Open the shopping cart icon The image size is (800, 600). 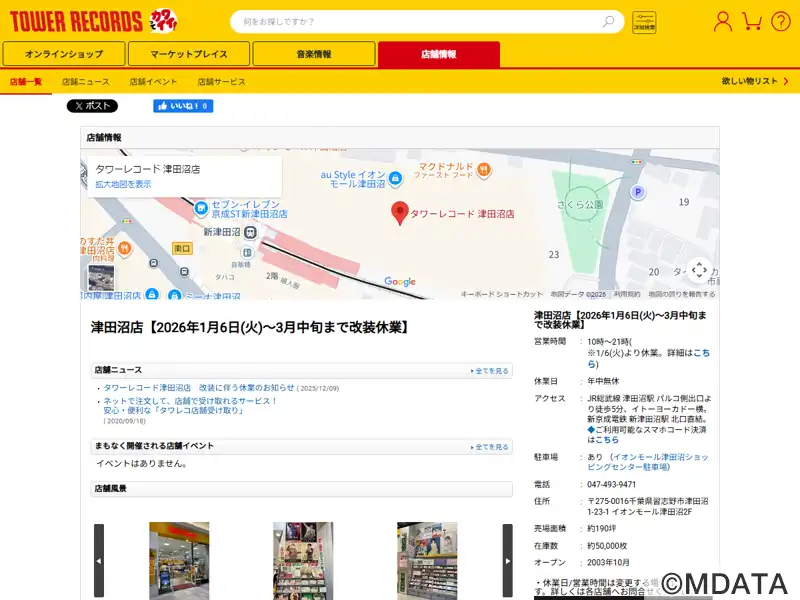coord(752,21)
